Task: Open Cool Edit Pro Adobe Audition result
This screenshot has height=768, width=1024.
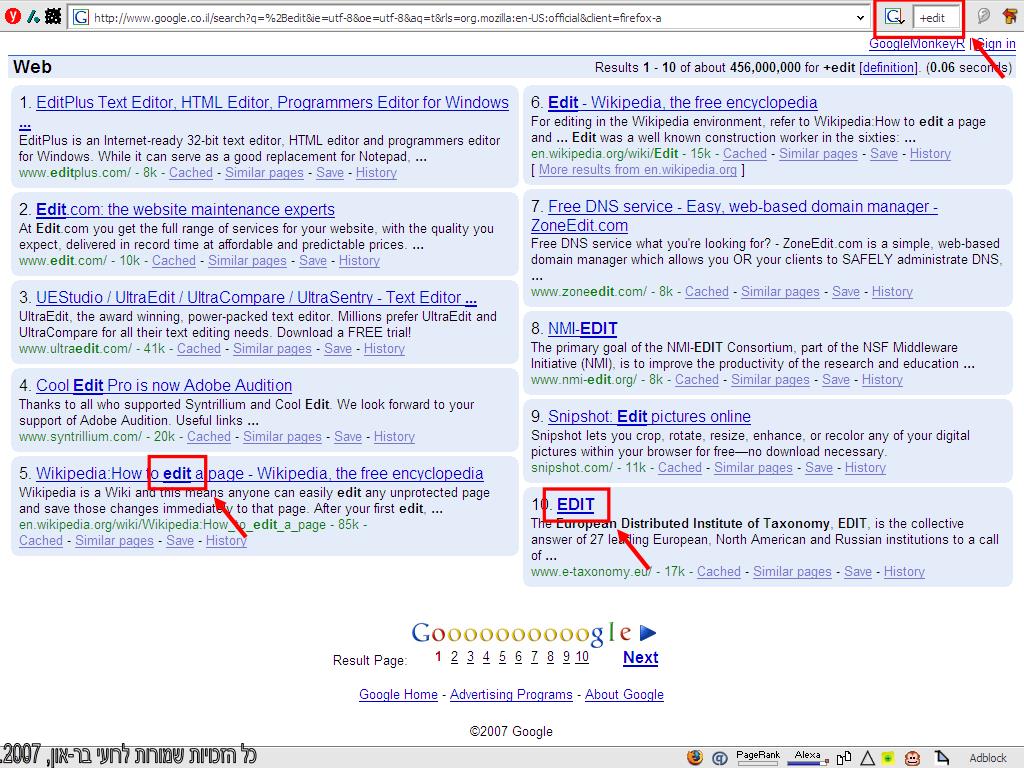Action: point(164,385)
